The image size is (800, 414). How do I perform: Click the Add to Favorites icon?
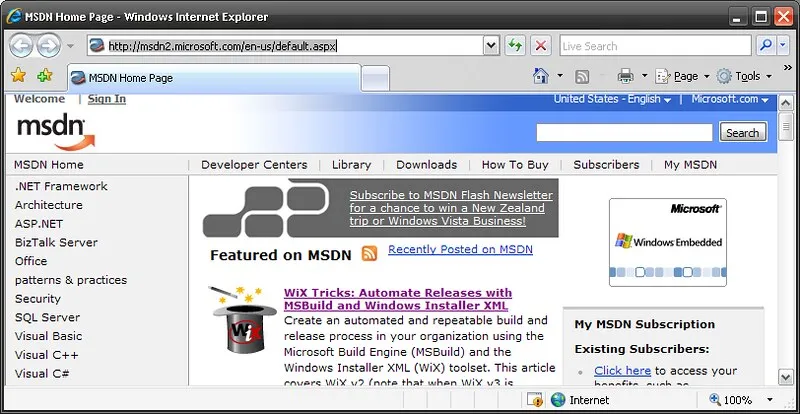(x=45, y=76)
